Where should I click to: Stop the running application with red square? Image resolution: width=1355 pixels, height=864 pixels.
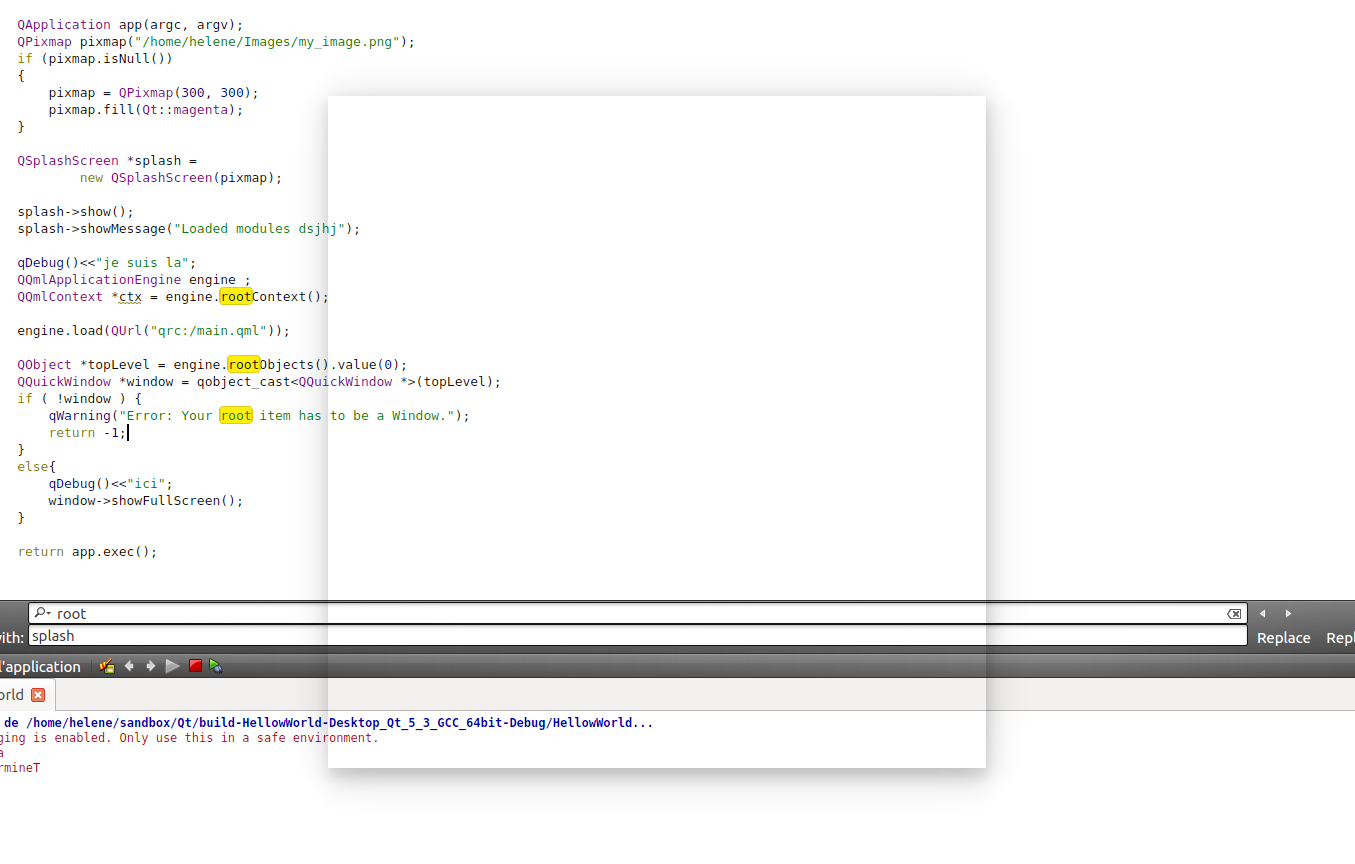195,666
